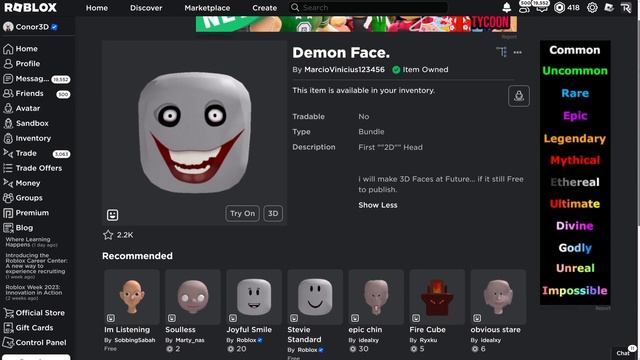Screen dimensions: 640x360
Task: Click the emote face icon under preview
Action: 113,215
